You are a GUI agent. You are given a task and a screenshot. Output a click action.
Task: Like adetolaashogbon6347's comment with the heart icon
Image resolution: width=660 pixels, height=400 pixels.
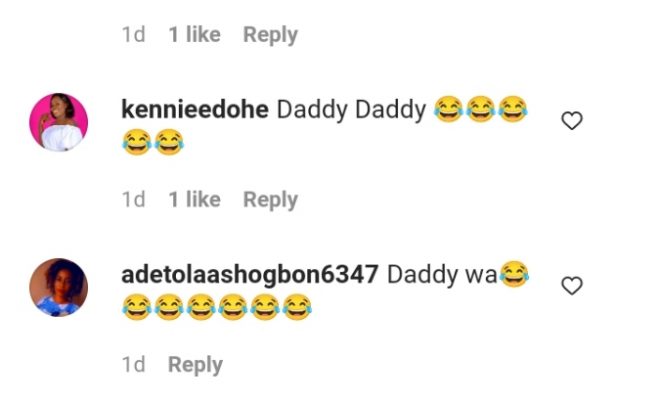(572, 285)
